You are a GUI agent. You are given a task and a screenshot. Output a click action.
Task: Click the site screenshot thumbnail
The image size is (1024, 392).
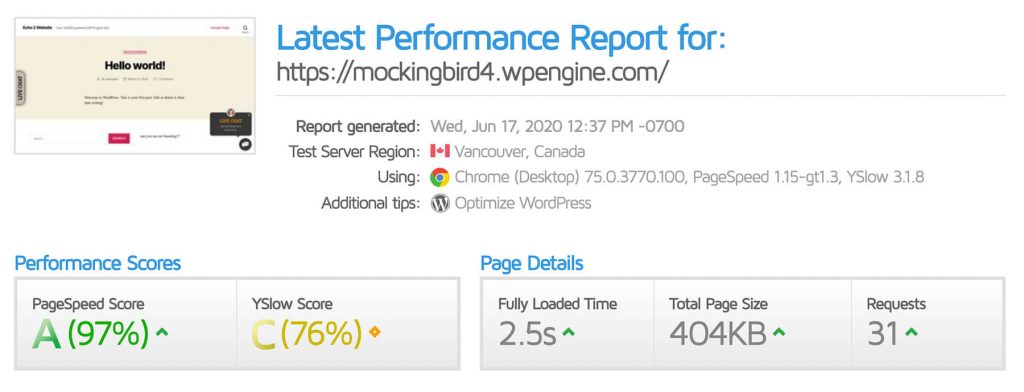click(x=135, y=86)
